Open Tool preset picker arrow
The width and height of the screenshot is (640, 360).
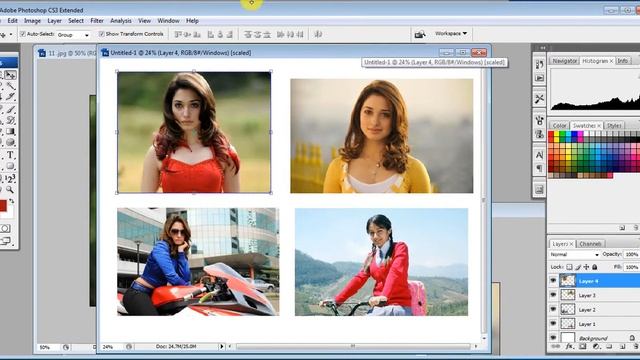11,35
